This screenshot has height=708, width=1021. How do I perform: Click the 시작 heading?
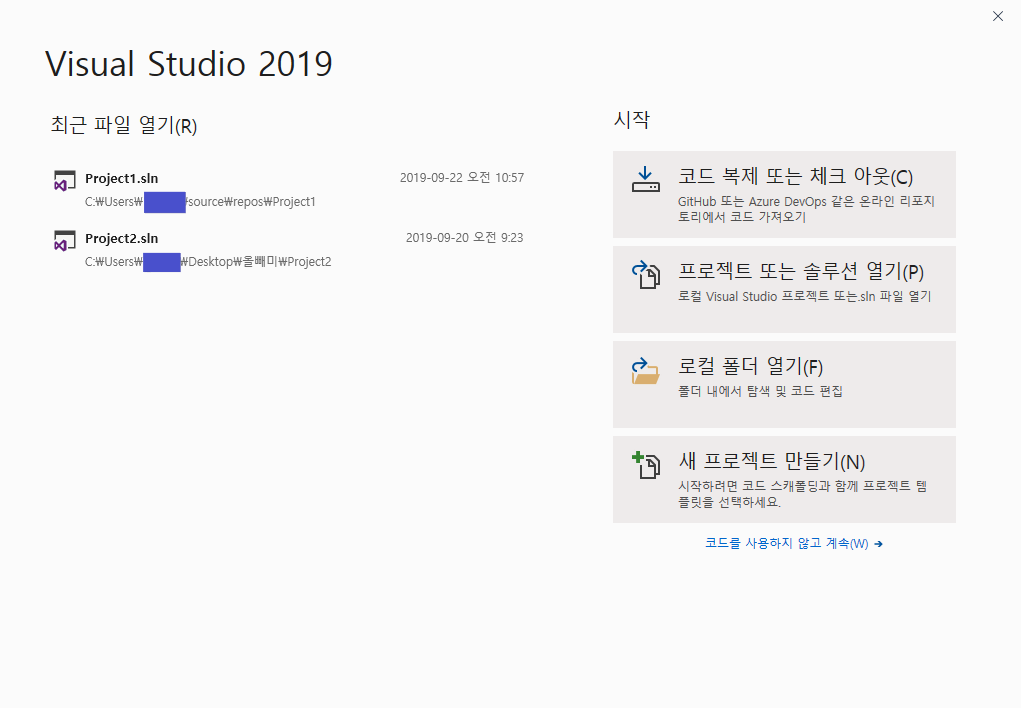point(632,119)
